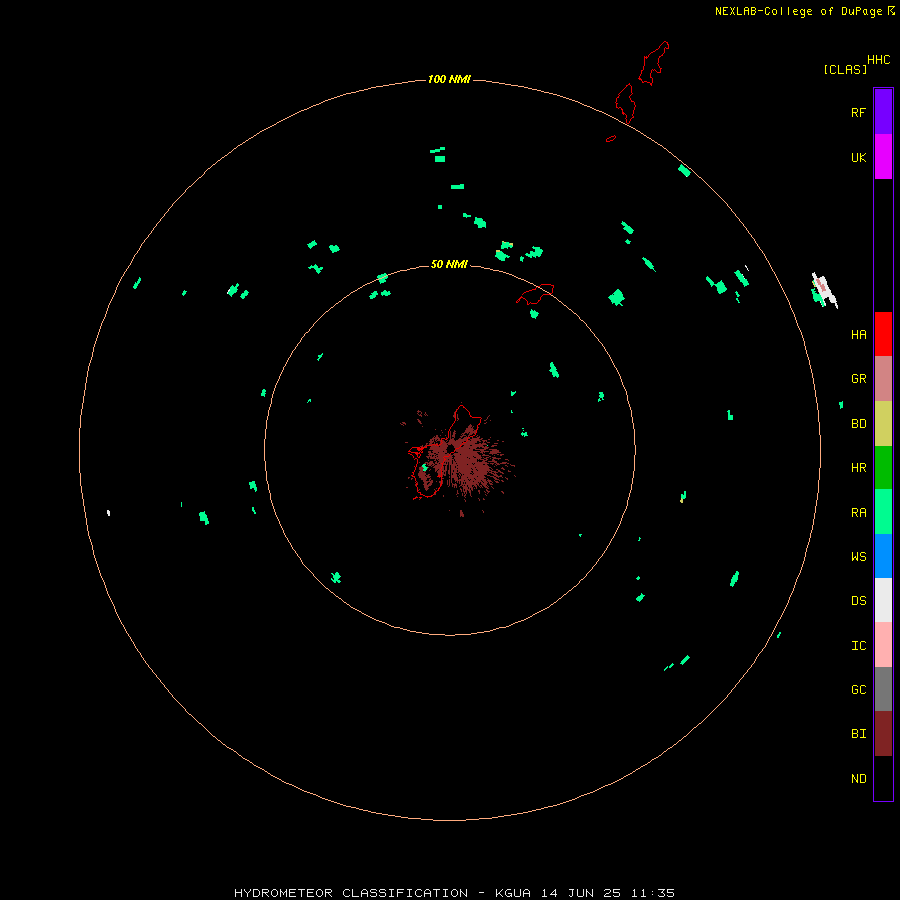This screenshot has width=900, height=900.
Task: Click the IC pink legend swatch
Action: click(883, 645)
